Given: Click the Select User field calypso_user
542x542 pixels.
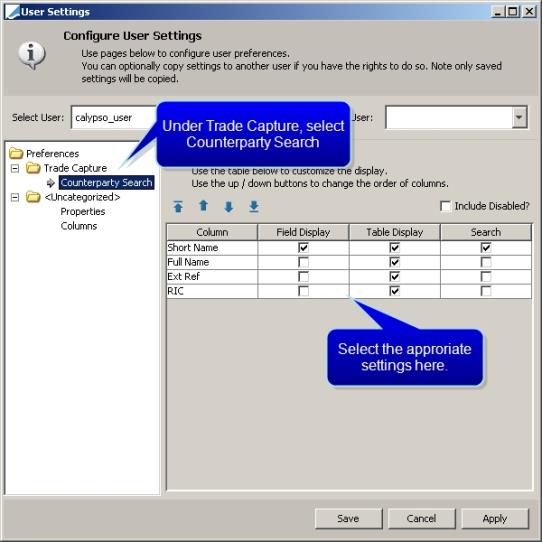Looking at the screenshot, I should [114, 118].
